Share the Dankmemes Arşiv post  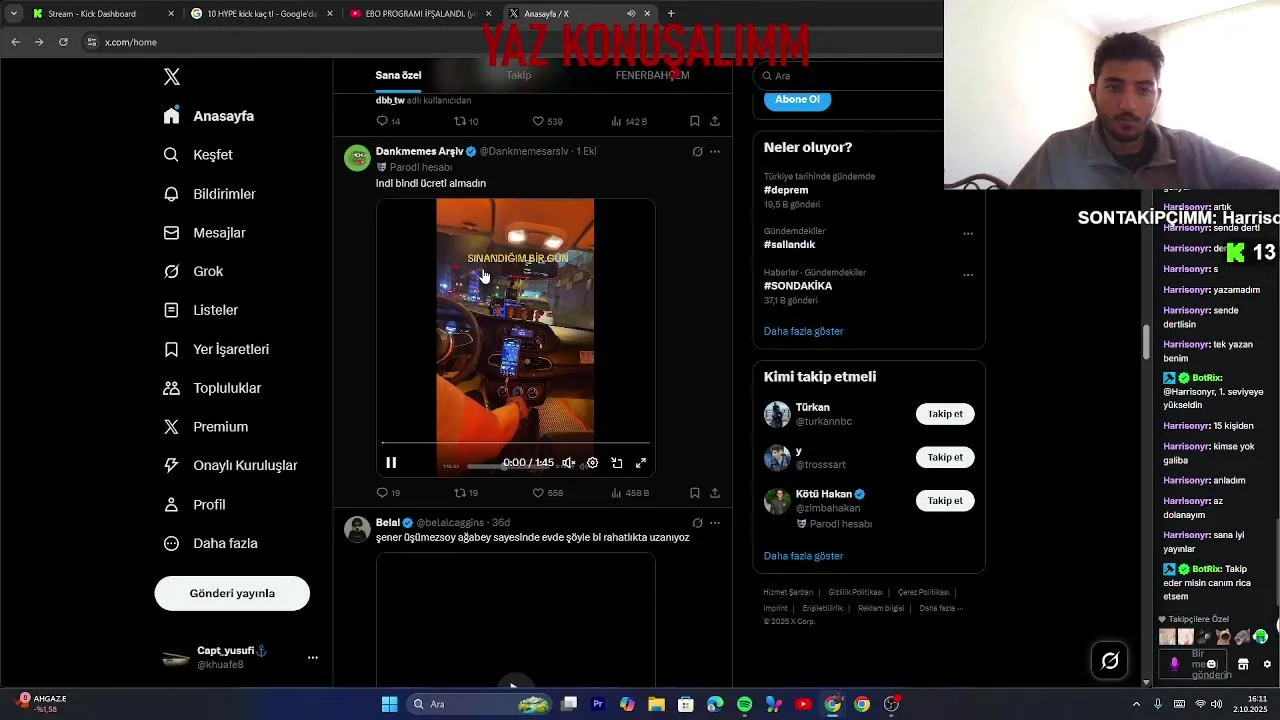pos(715,493)
